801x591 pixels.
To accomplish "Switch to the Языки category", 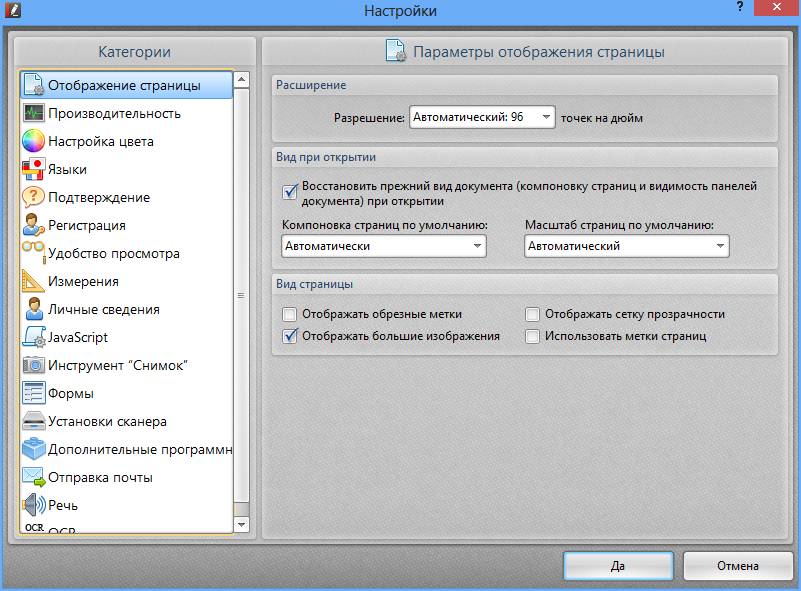I will tap(127, 169).
